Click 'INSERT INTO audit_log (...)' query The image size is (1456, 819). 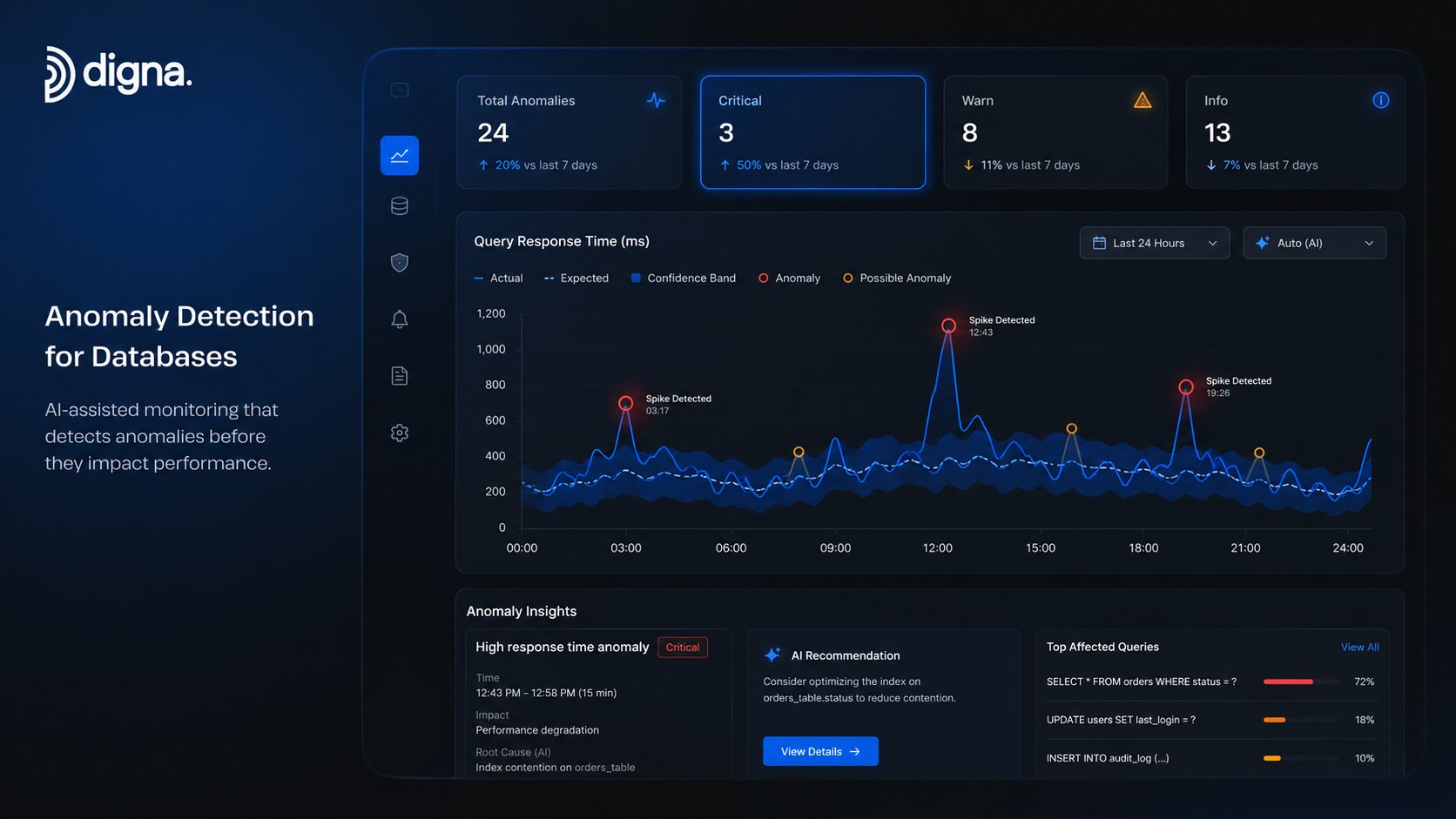[x=1108, y=758]
